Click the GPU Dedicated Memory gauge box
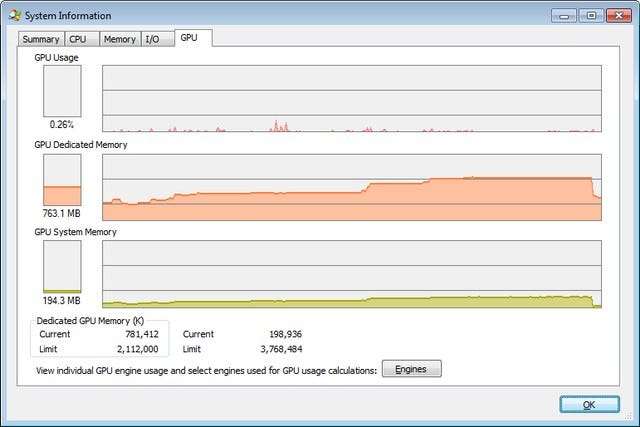 (61, 180)
